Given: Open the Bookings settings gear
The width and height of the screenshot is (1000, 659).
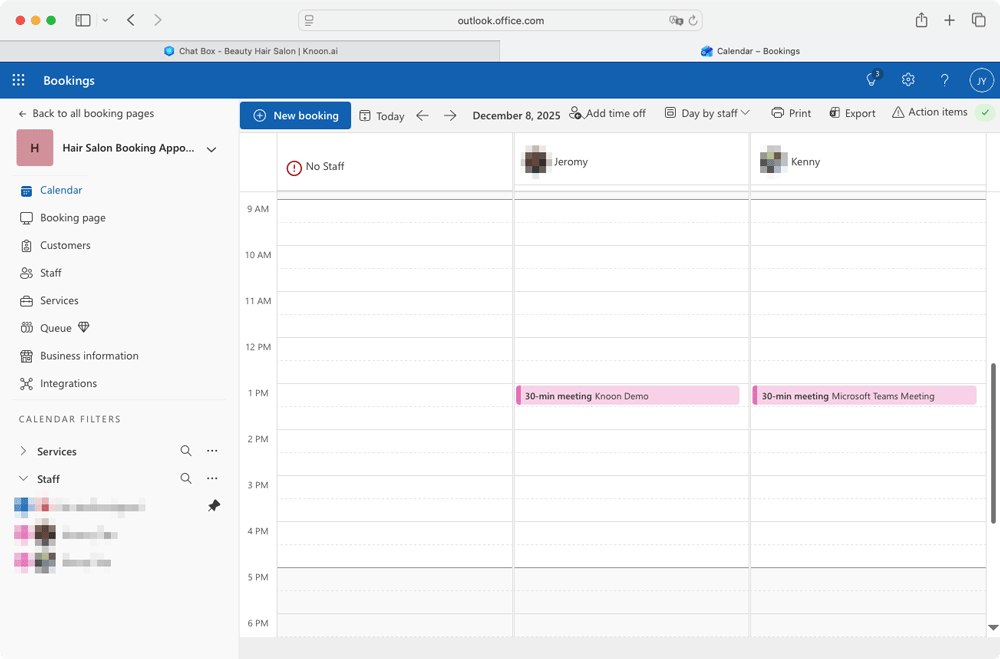Looking at the screenshot, I should point(908,80).
